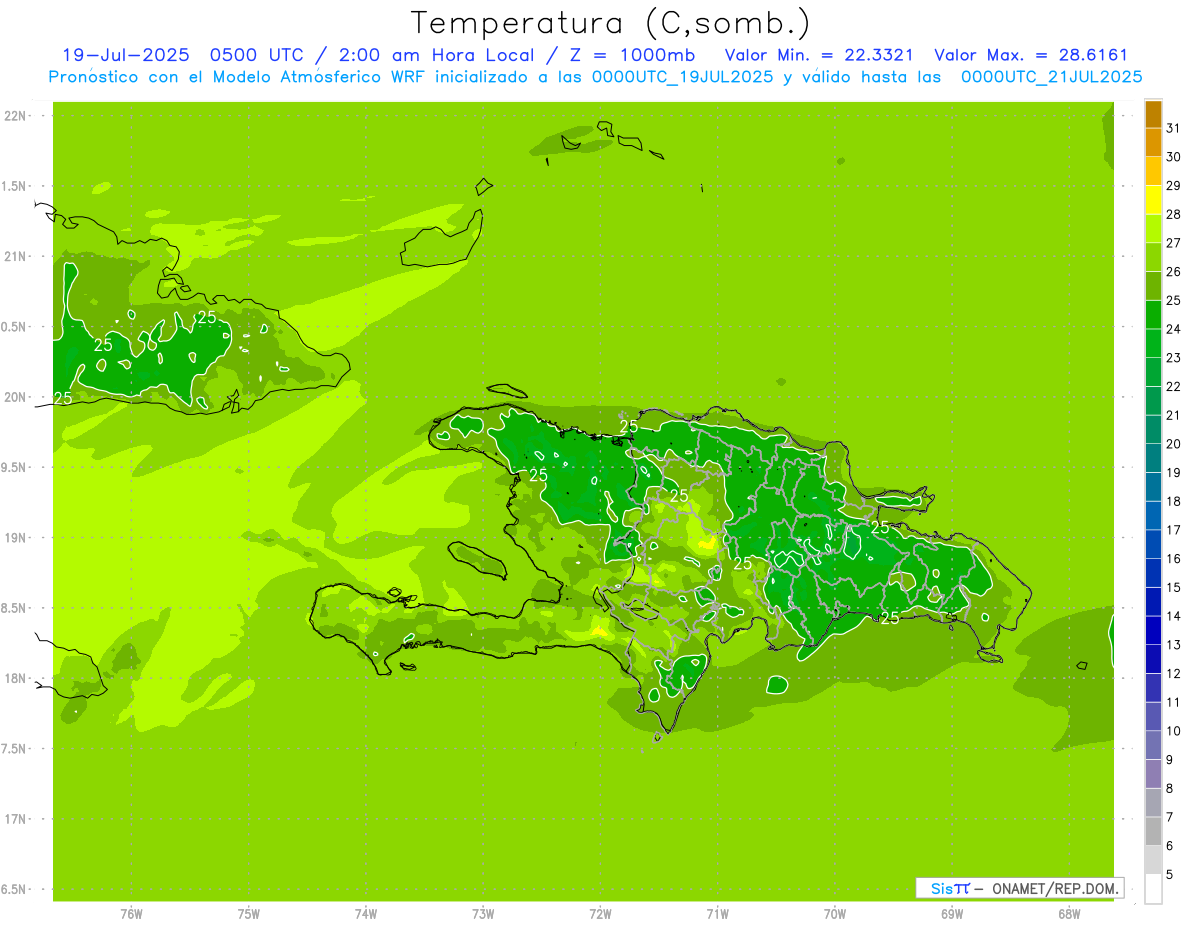The image size is (1200, 927).
Task: Click the '29' color bar label
Action: pos(1173,186)
